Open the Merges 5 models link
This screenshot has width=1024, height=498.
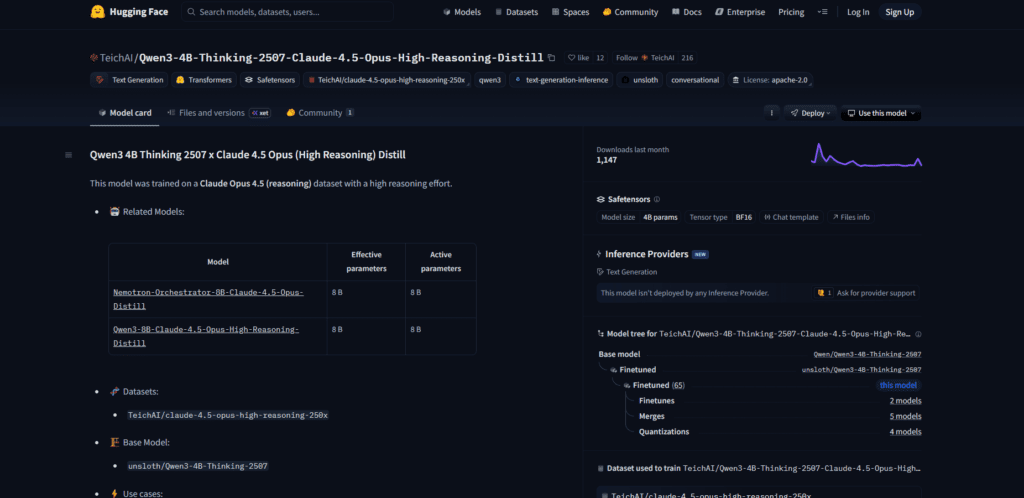point(905,416)
